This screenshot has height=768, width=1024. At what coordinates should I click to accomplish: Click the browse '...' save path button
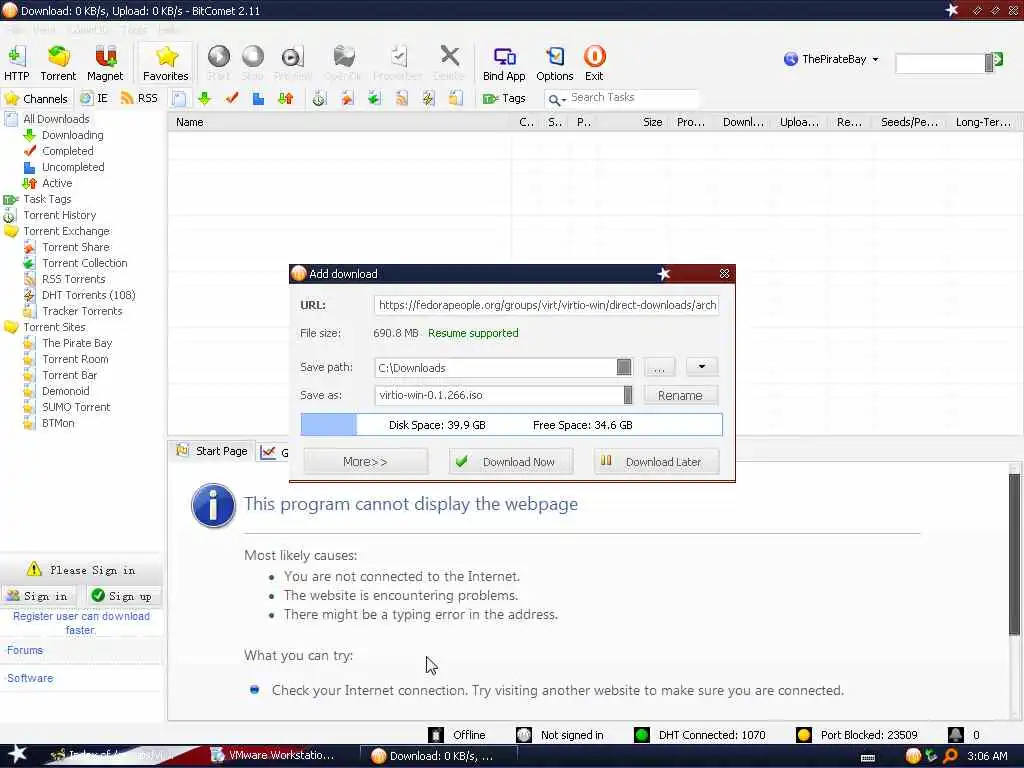pyautogui.click(x=659, y=367)
